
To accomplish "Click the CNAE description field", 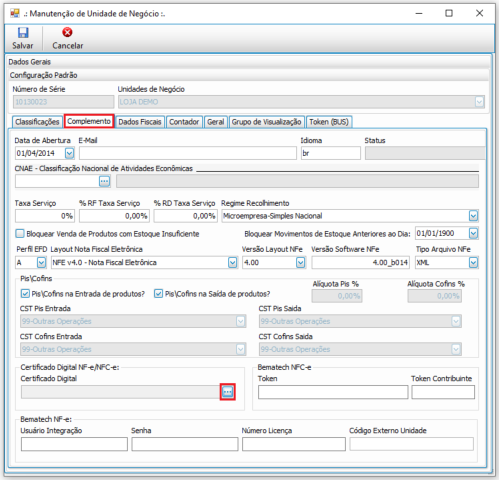I will 297,181.
